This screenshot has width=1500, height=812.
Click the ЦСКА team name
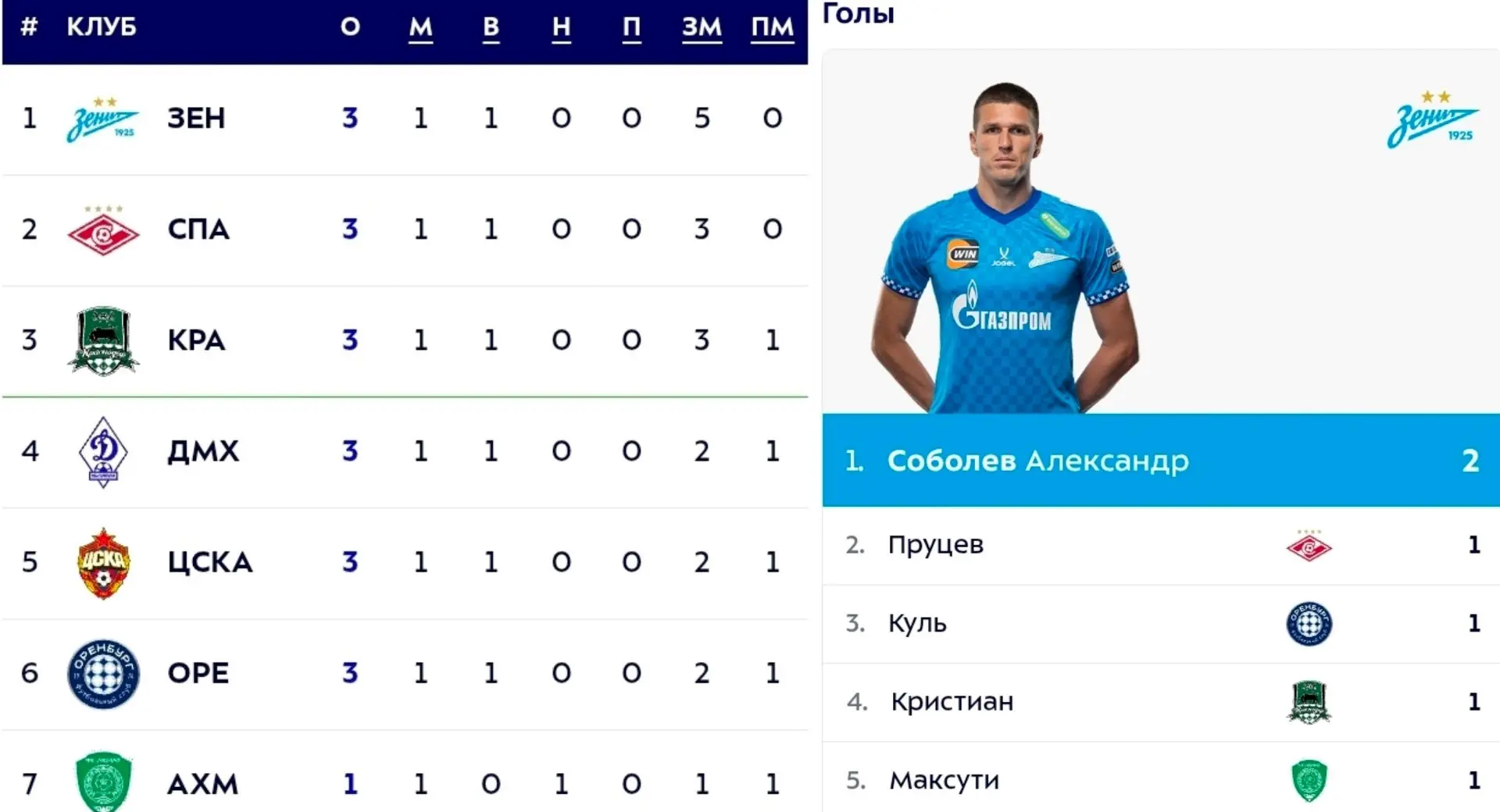(210, 562)
